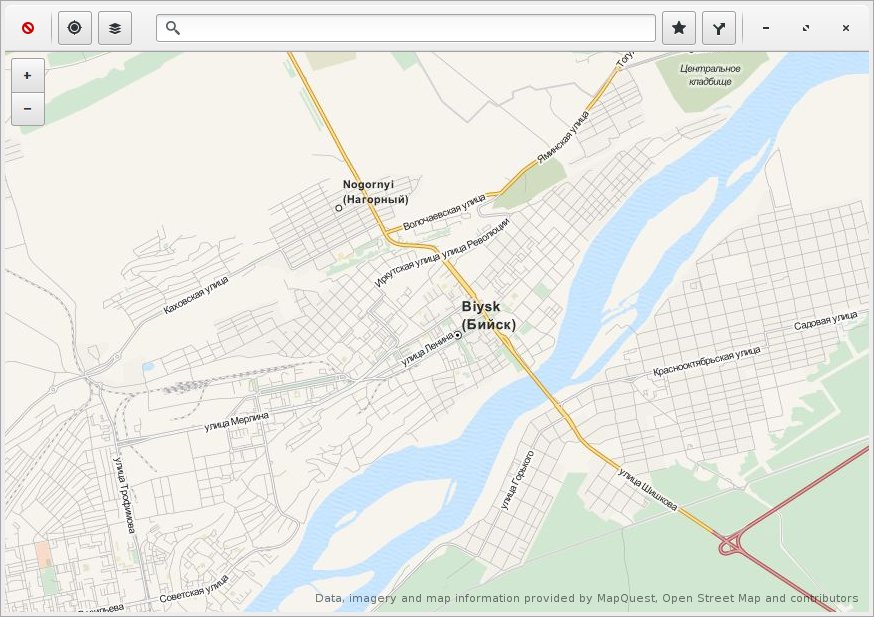Zoom out with the minus button
Viewport: 874px width, 617px height.
(x=28, y=109)
